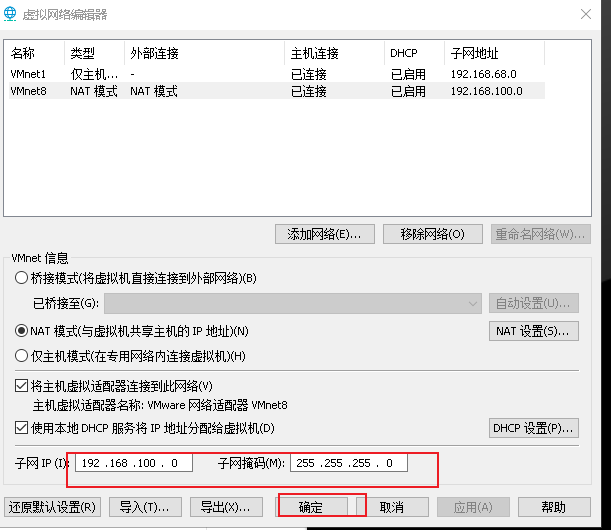Open 帮助 help button
Image resolution: width=611 pixels, height=530 pixels.
coord(554,507)
